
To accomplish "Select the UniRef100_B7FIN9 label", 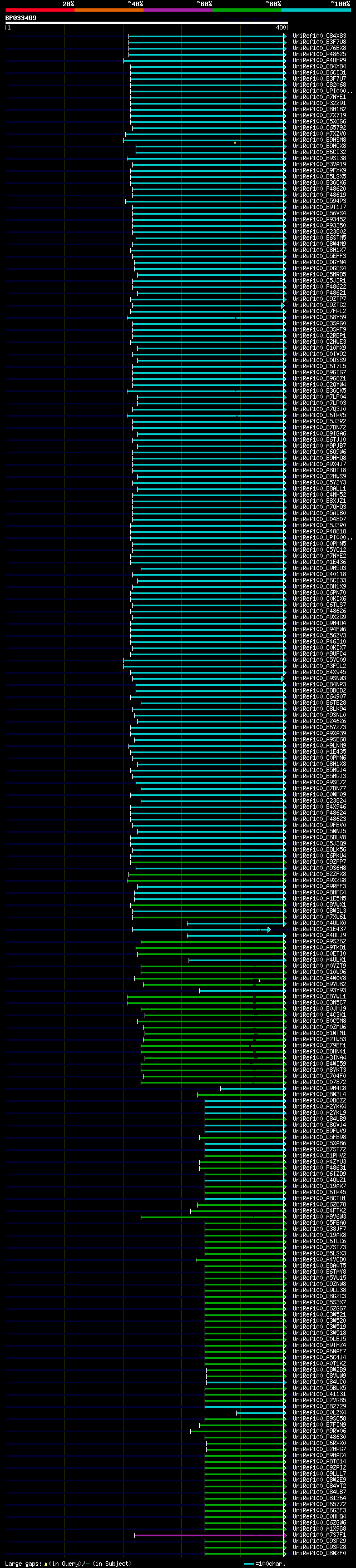I will tap(319, 1424).
